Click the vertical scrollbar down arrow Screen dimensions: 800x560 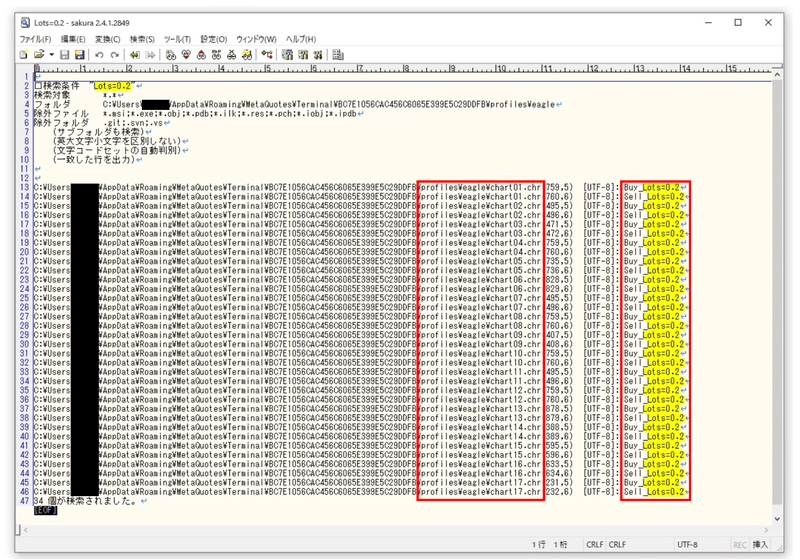pos(777,519)
